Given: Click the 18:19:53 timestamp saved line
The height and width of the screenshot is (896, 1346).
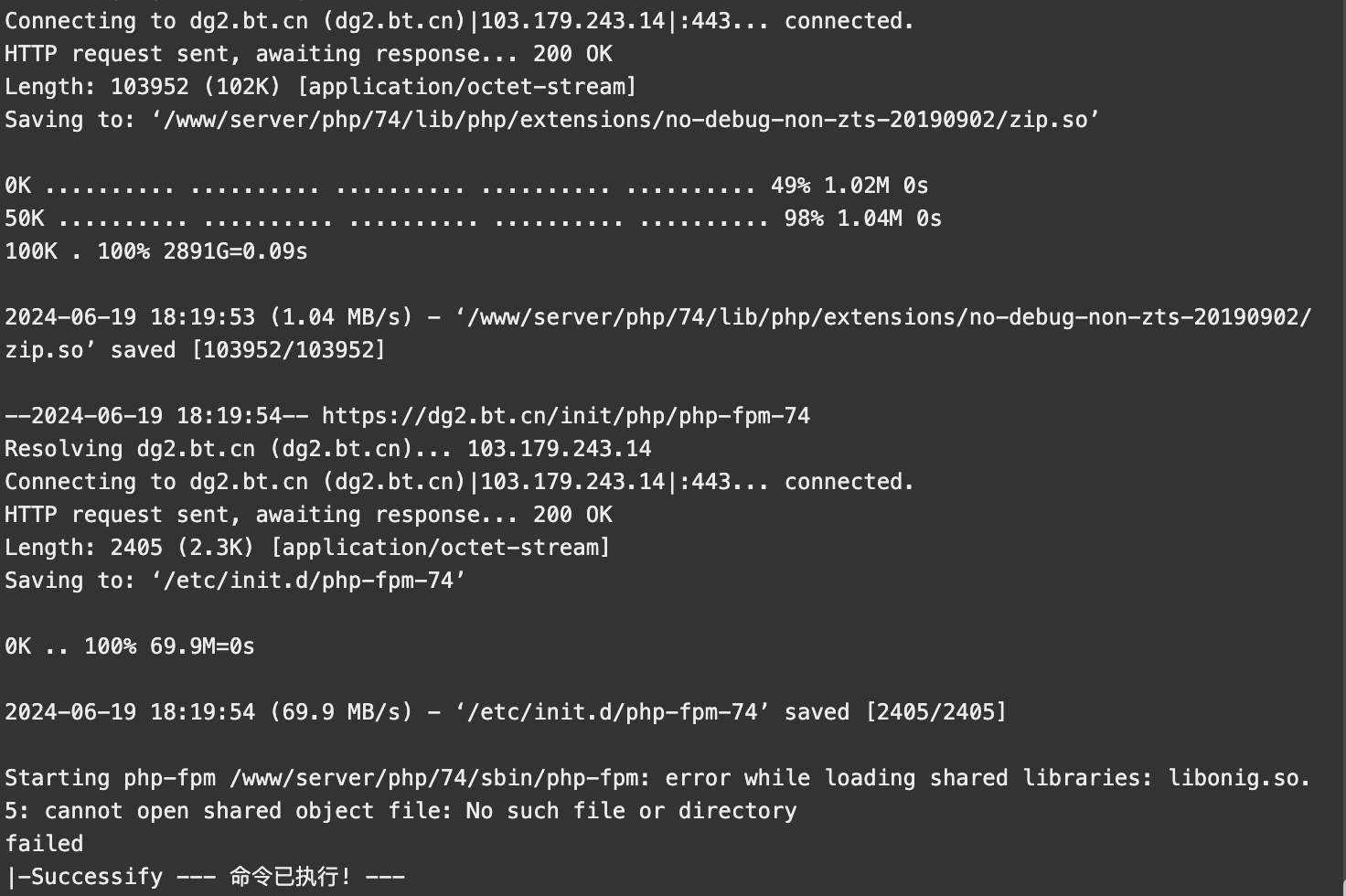Looking at the screenshot, I should click(x=658, y=334).
